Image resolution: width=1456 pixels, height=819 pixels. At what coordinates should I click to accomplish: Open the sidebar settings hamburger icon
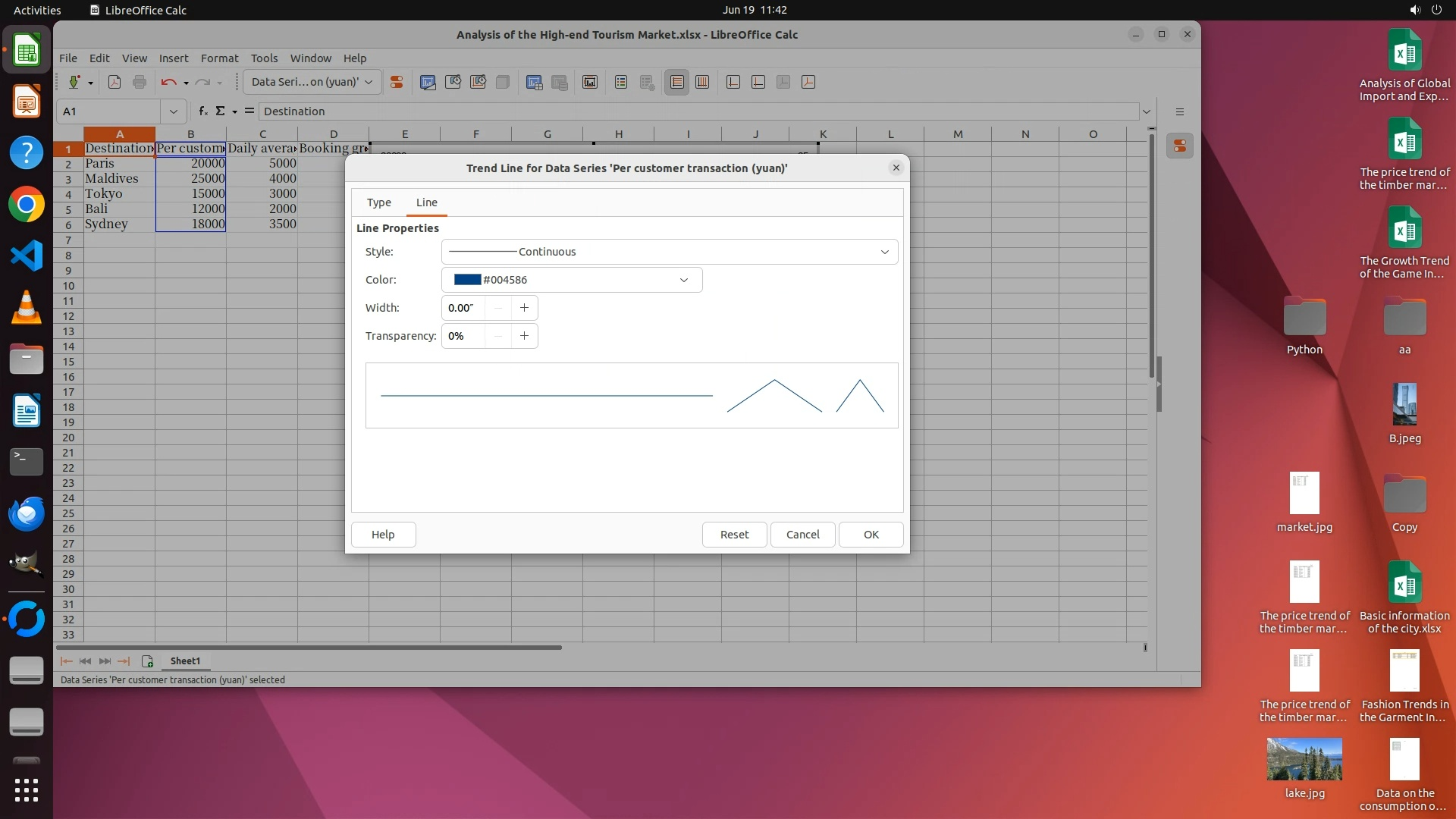coord(1180,111)
